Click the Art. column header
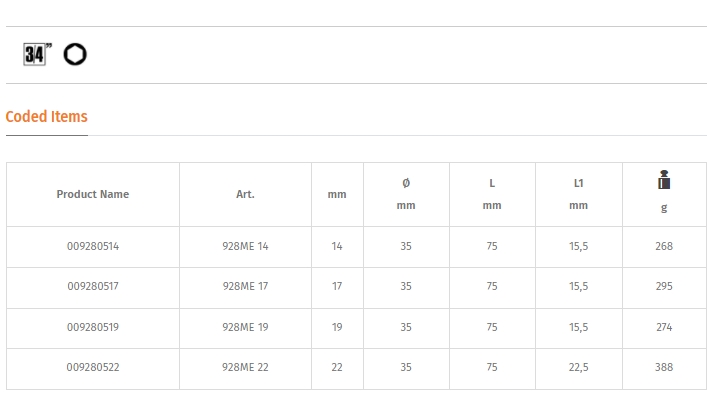 click(245, 194)
